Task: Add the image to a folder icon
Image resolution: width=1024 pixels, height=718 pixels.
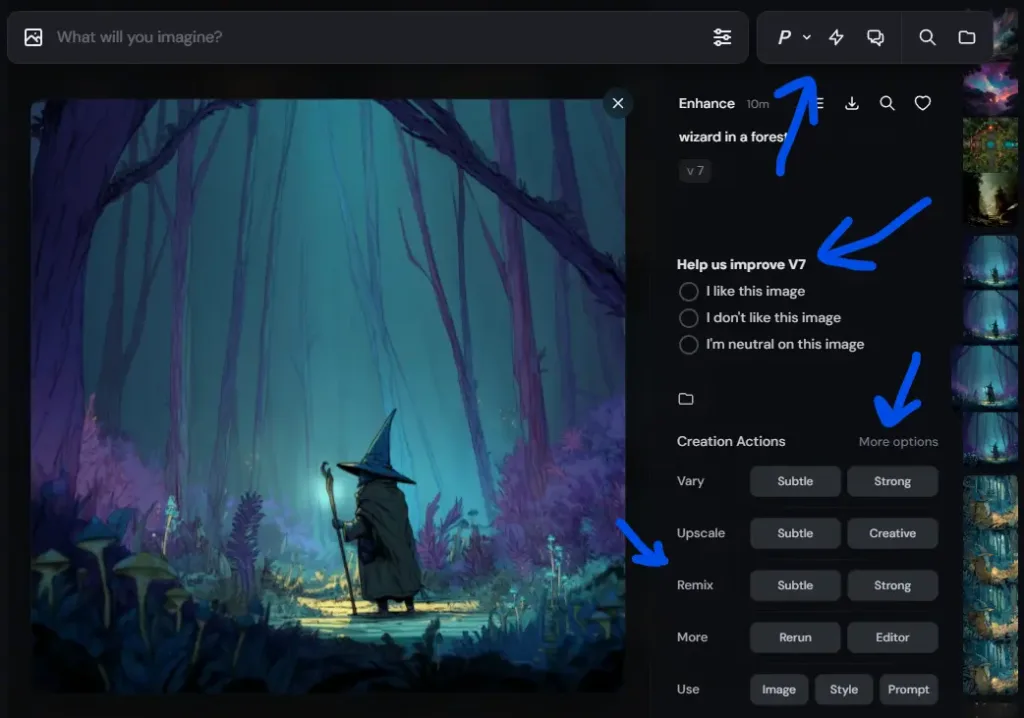Action: [x=686, y=399]
